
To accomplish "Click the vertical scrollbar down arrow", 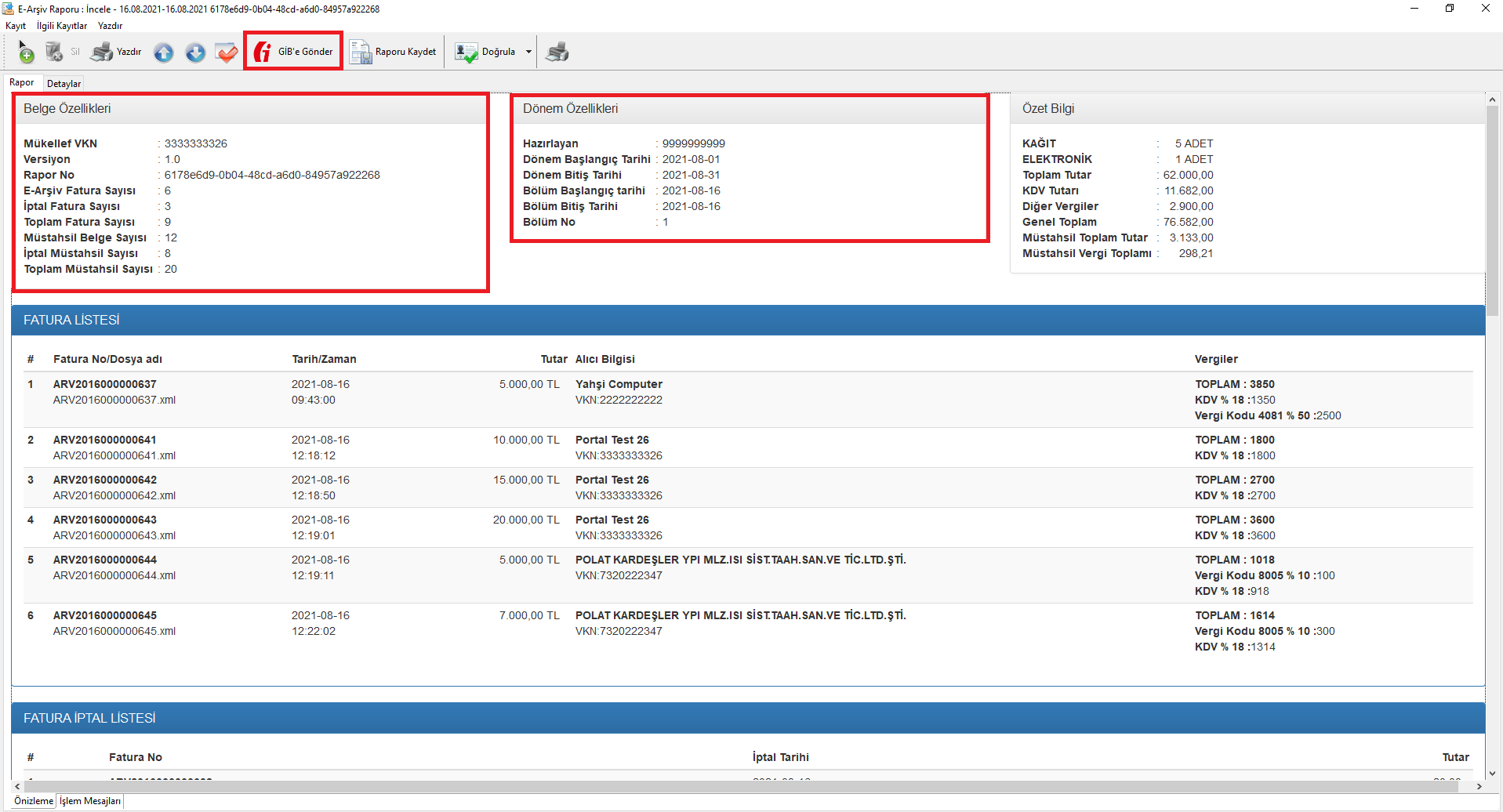I will click(1492, 773).
